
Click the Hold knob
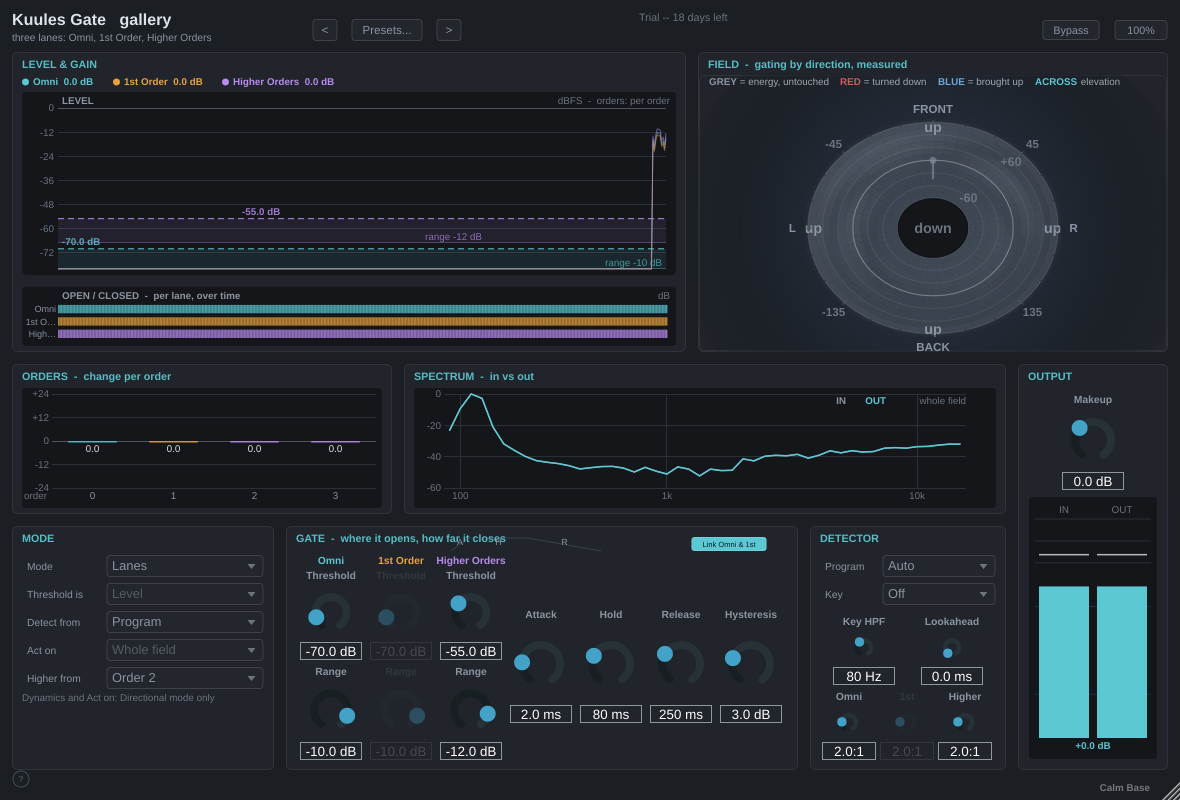610,664
